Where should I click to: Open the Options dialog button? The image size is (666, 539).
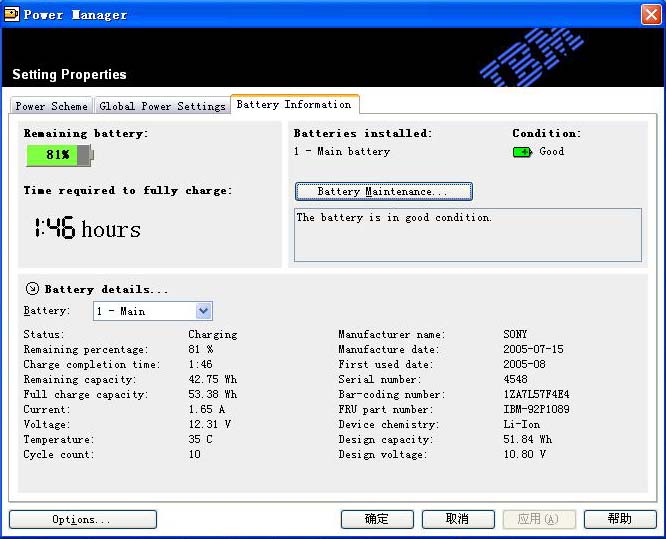click(82, 519)
